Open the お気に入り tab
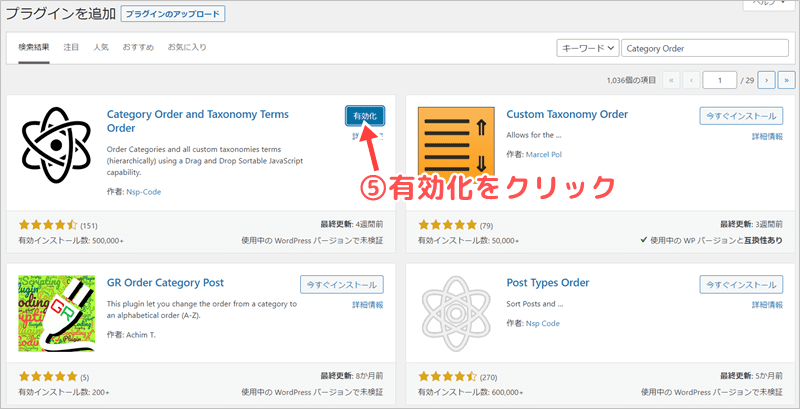Screen dimensions: 800x409 click(186, 47)
